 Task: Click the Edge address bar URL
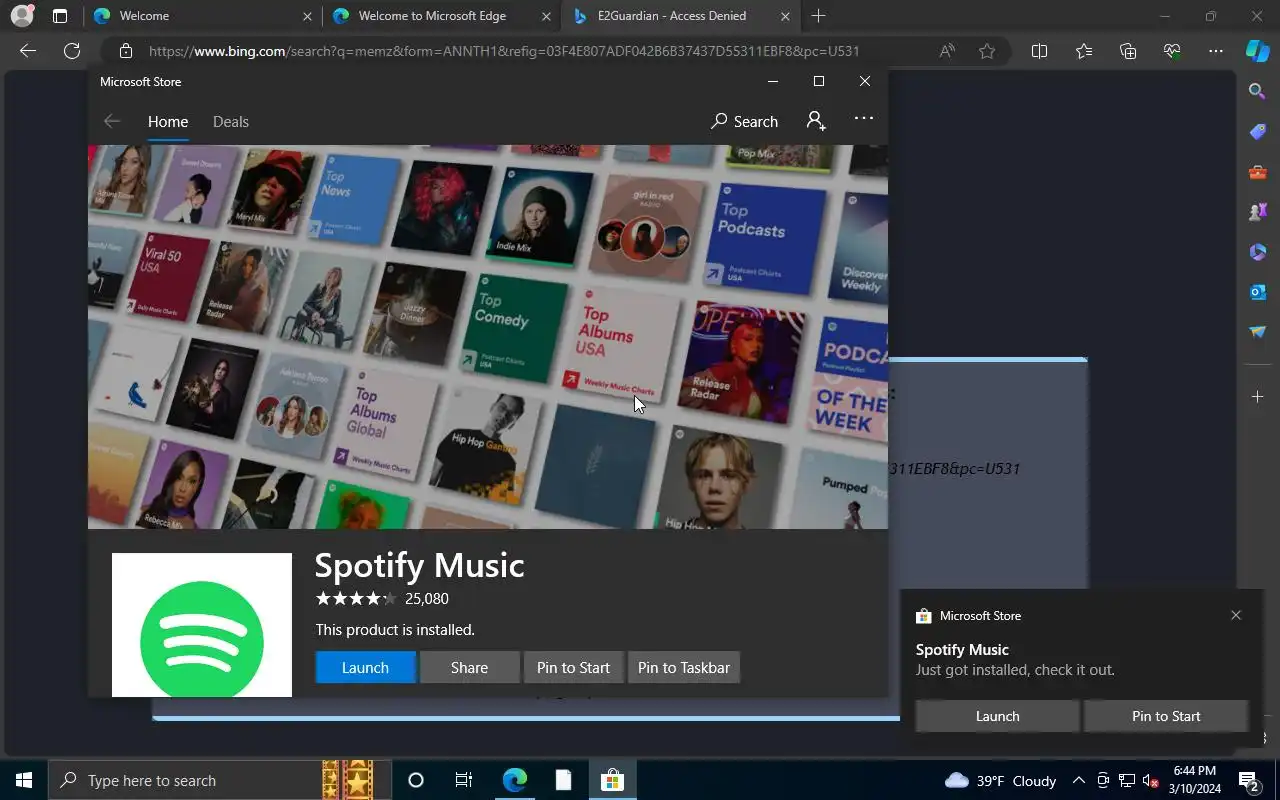tap(504, 51)
